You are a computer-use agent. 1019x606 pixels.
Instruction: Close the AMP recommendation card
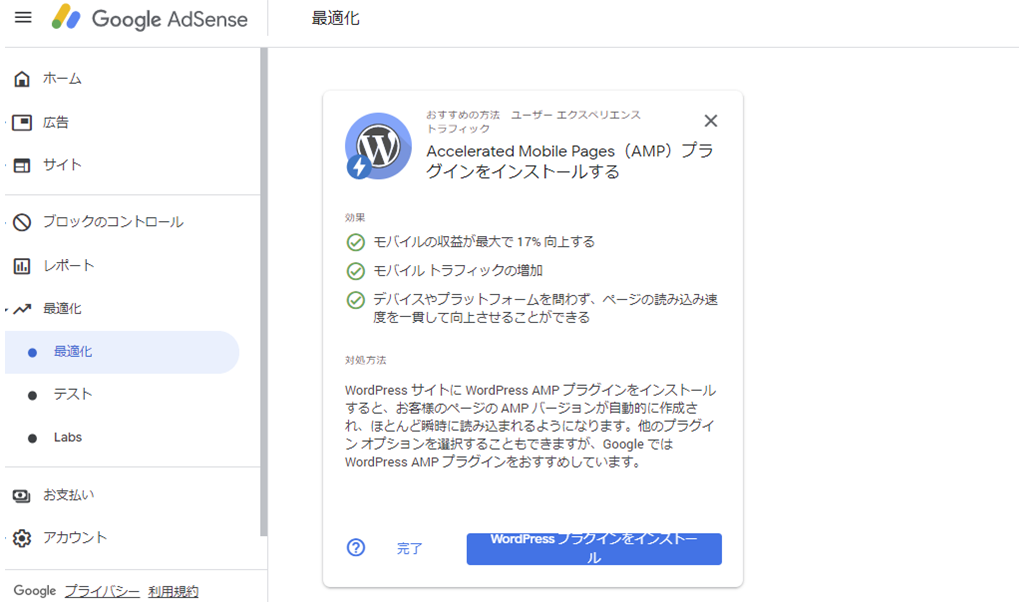(710, 121)
